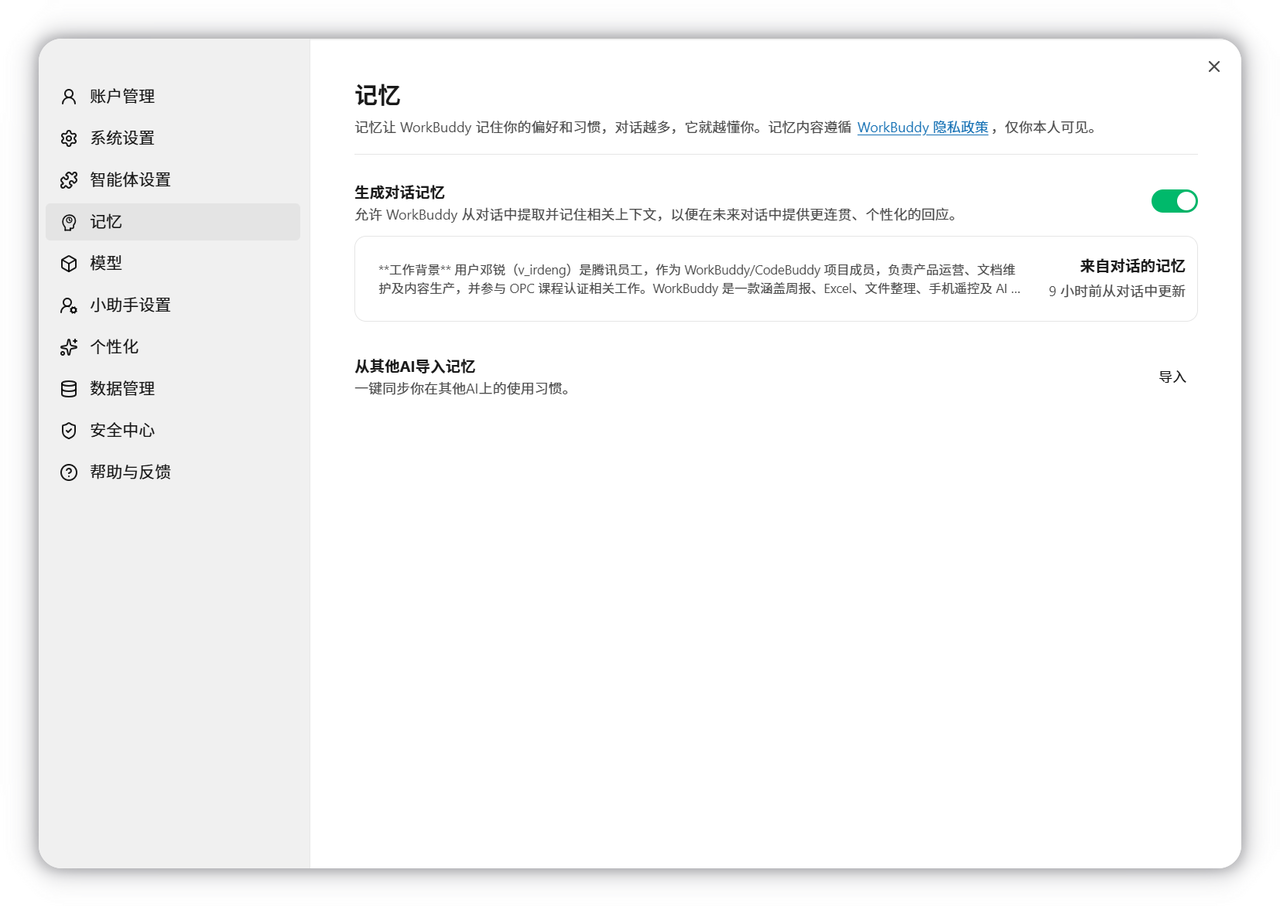Click the 小助手设置 person-gear icon
This screenshot has height=907, width=1280.
coord(69,305)
